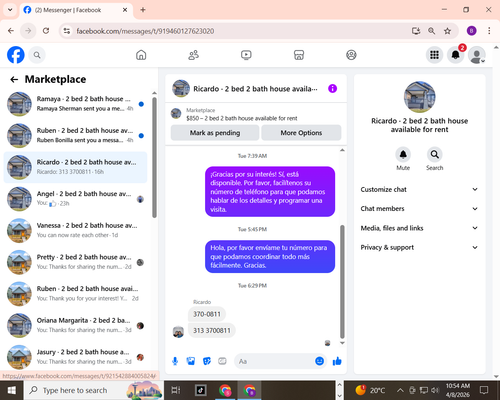
Task: Open the tab search dropdown arrow
Action: [10, 10]
